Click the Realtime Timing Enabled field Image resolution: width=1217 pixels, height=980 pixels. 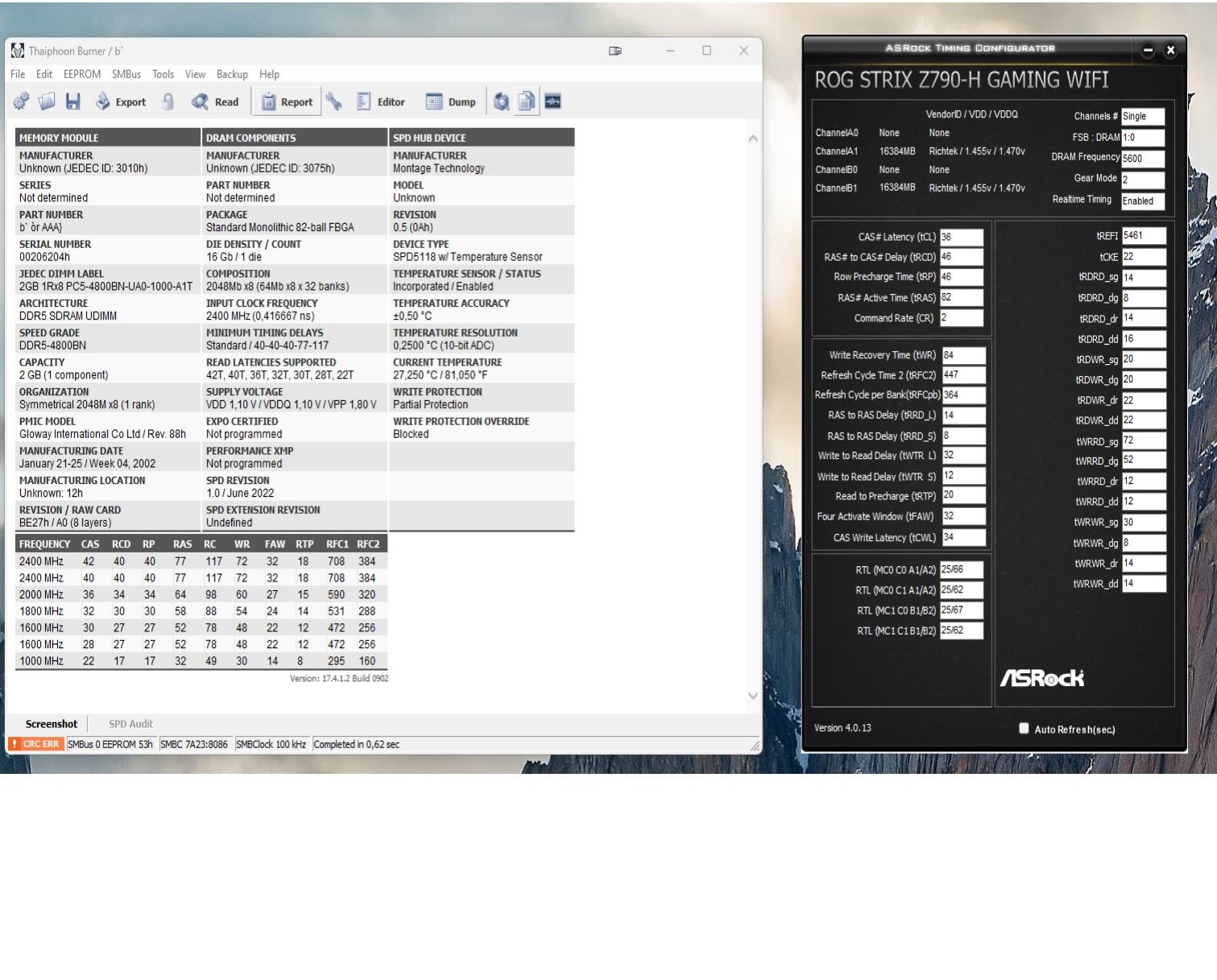tap(1143, 201)
